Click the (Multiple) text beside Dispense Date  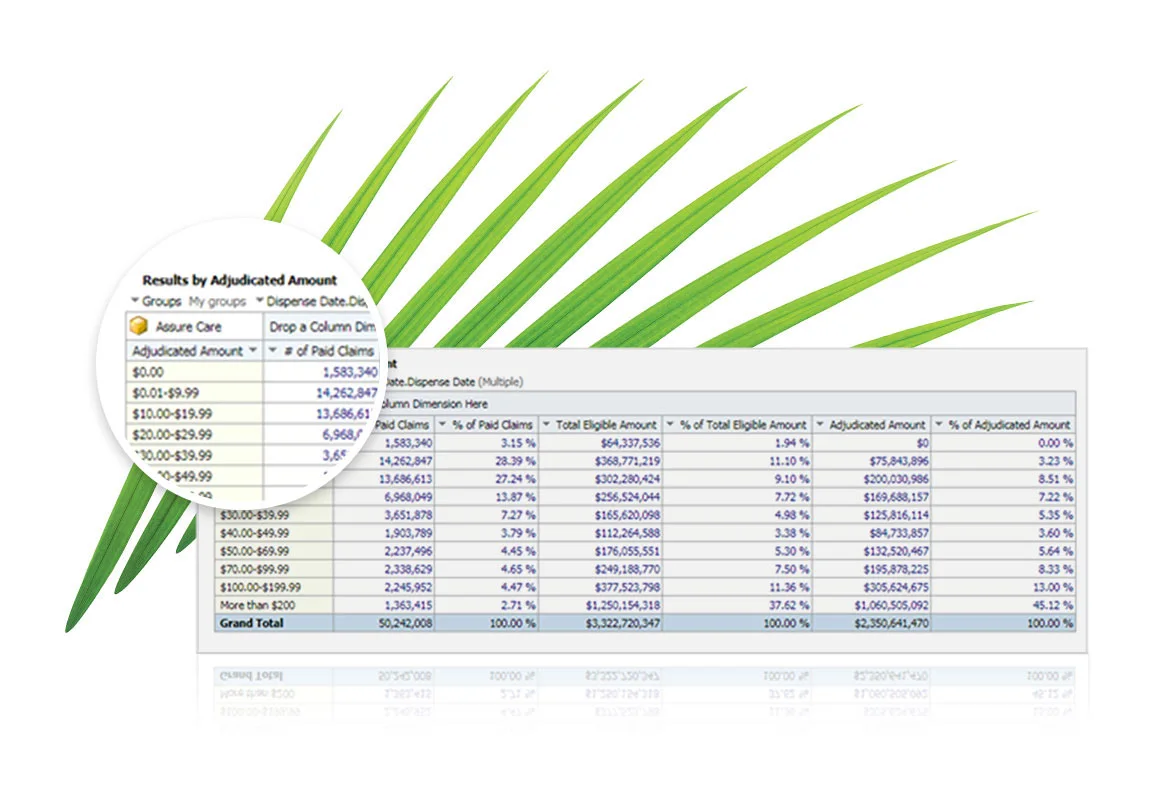click(501, 382)
